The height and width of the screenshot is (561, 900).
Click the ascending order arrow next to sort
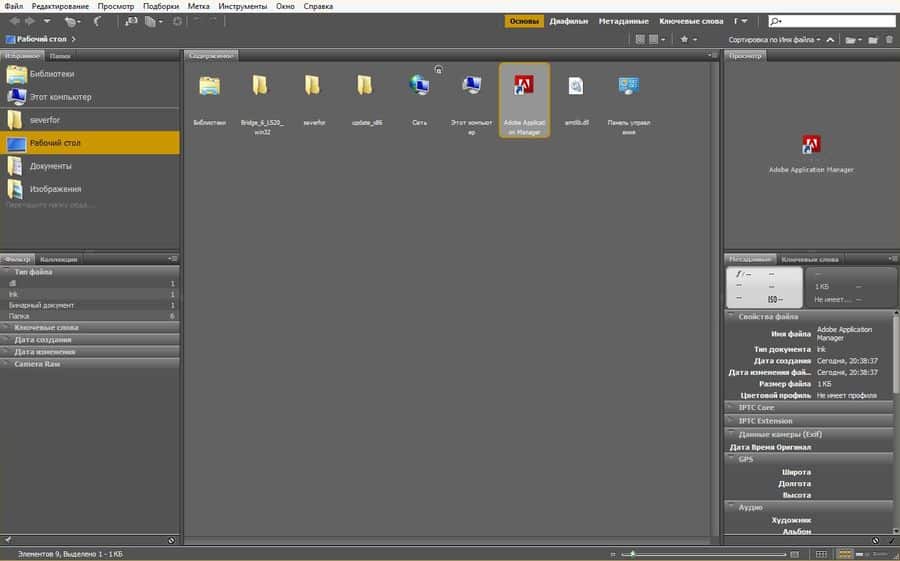click(830, 40)
